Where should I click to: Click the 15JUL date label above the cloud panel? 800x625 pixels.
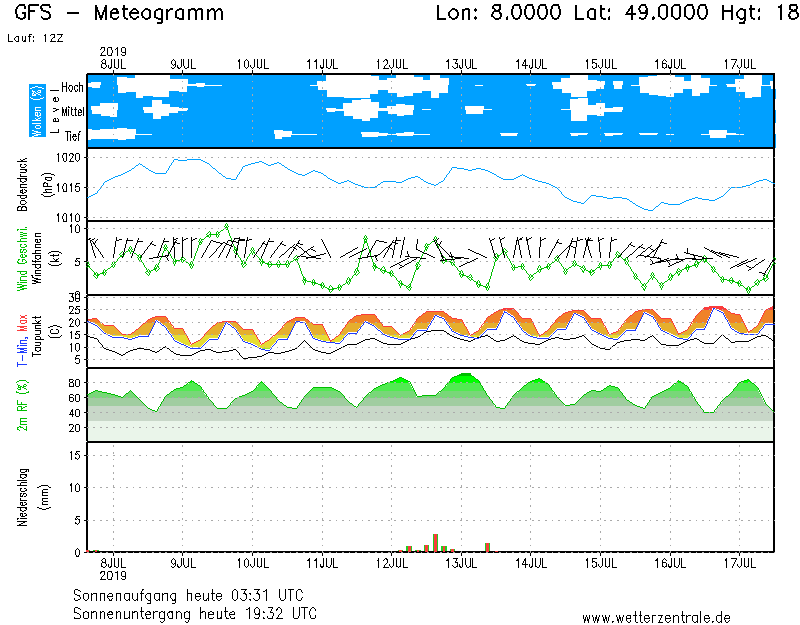pos(601,64)
